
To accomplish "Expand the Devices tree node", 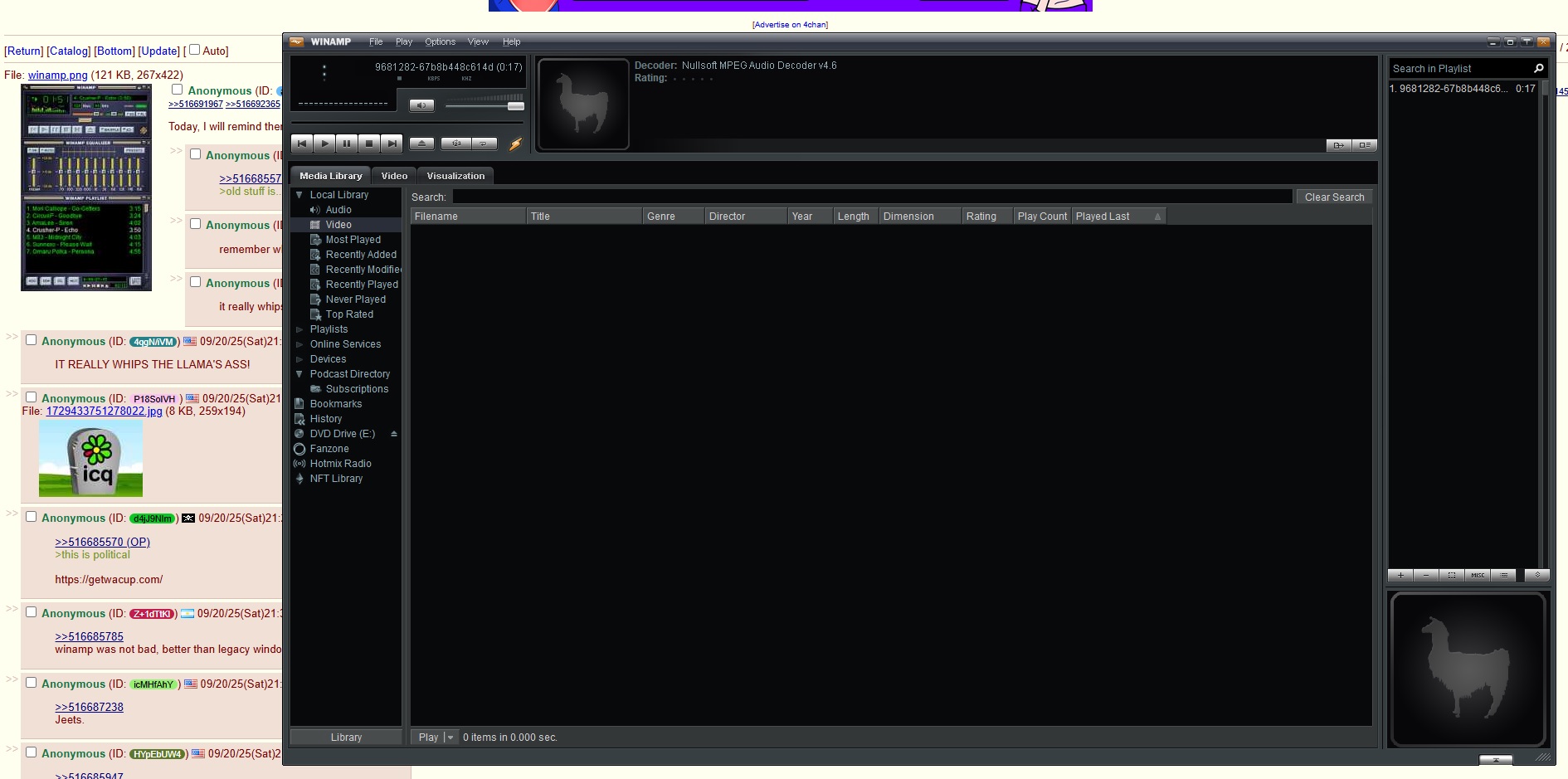I will click(x=299, y=359).
